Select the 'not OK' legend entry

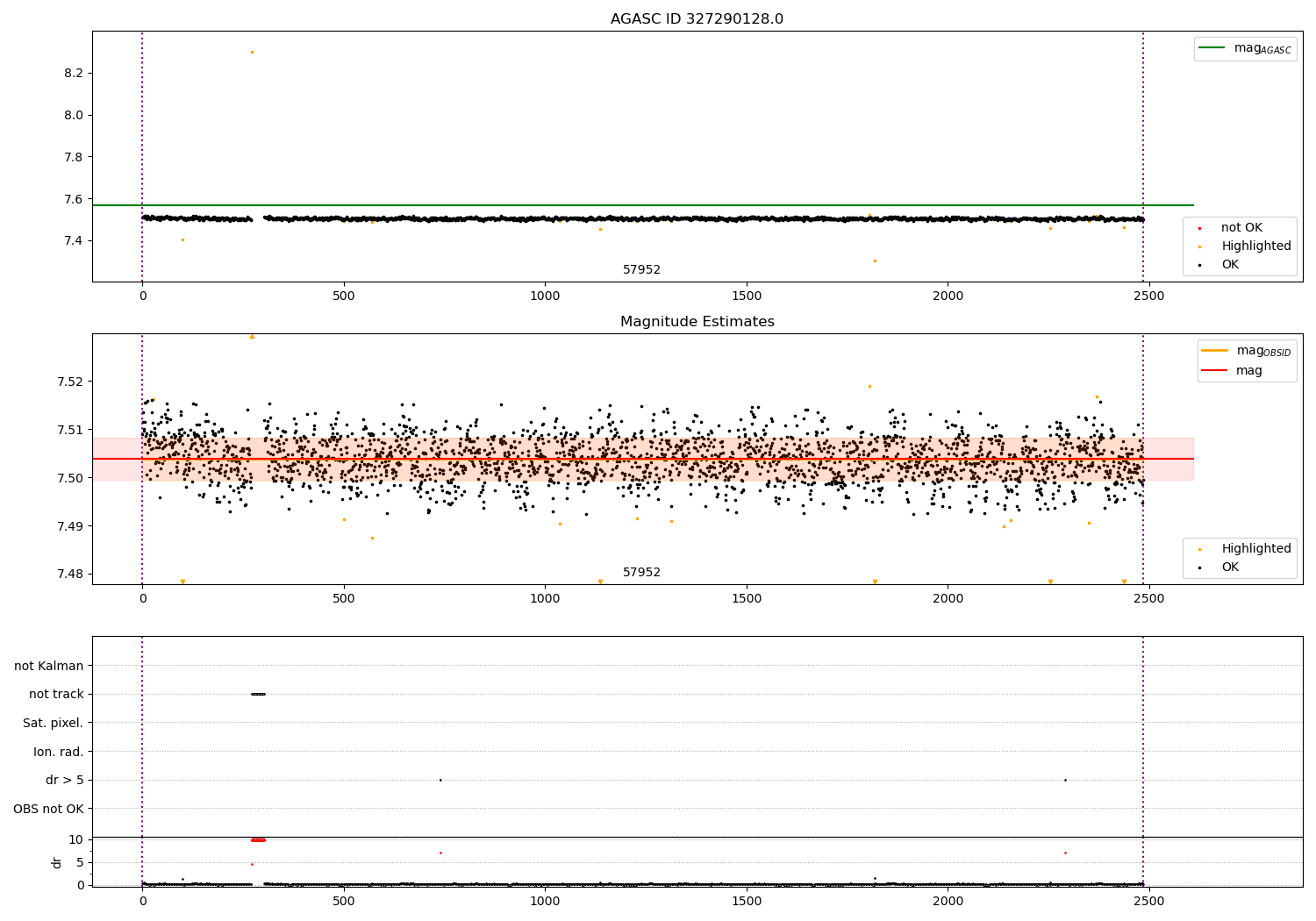click(x=1241, y=228)
